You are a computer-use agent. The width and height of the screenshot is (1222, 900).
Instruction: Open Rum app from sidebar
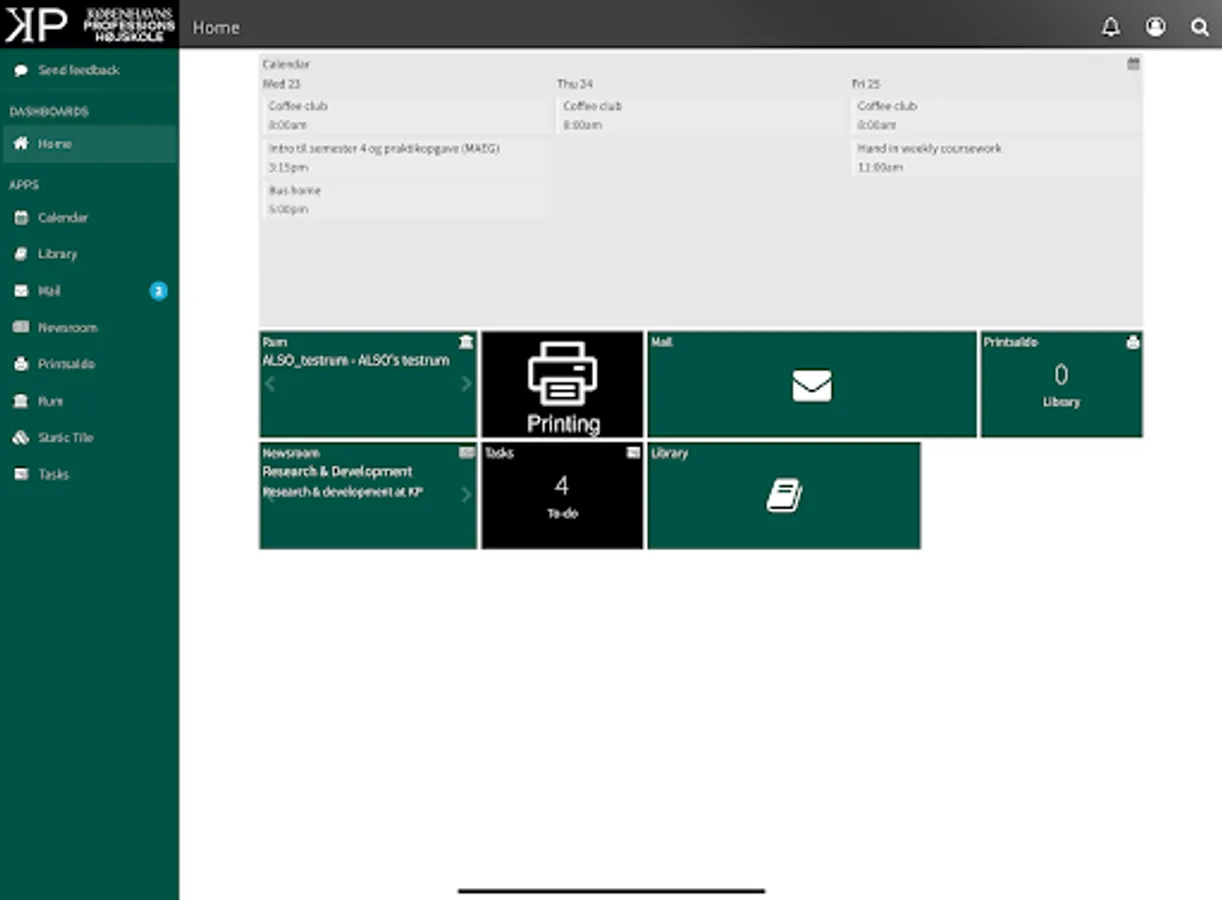point(89,401)
